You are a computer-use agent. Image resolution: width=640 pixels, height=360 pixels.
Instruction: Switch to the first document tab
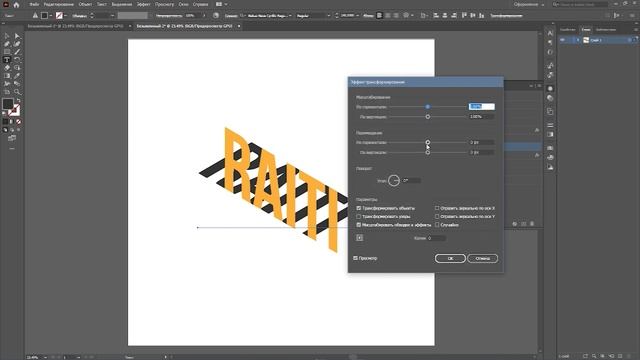click(x=76, y=26)
